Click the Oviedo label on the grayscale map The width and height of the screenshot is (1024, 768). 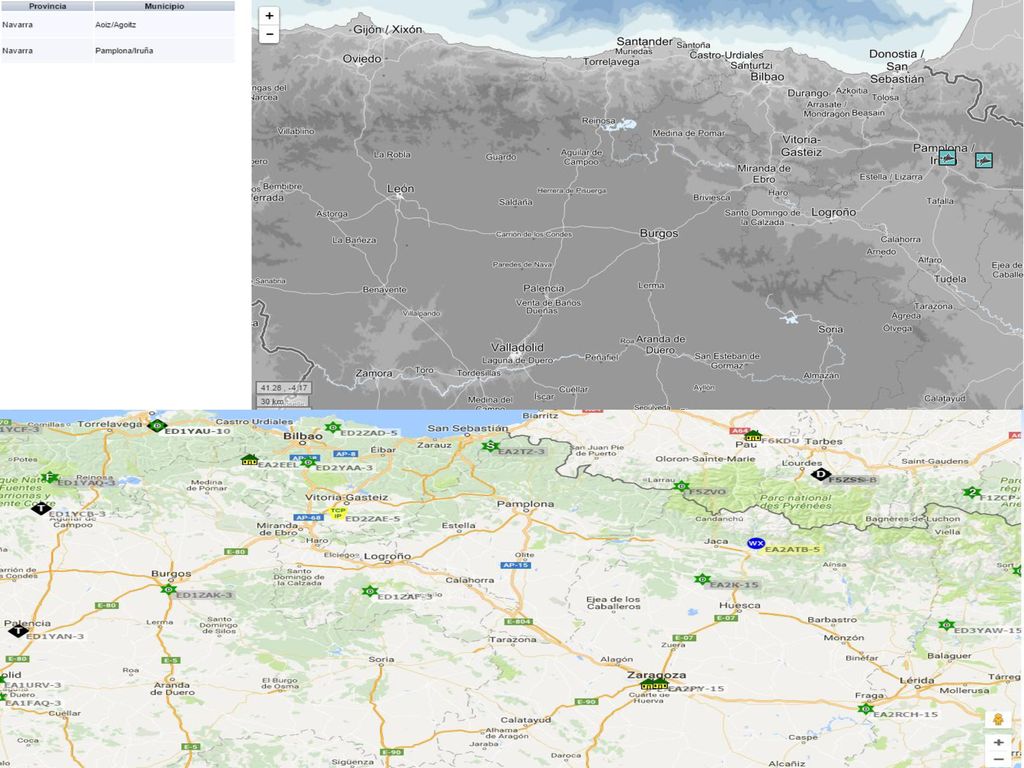(362, 59)
